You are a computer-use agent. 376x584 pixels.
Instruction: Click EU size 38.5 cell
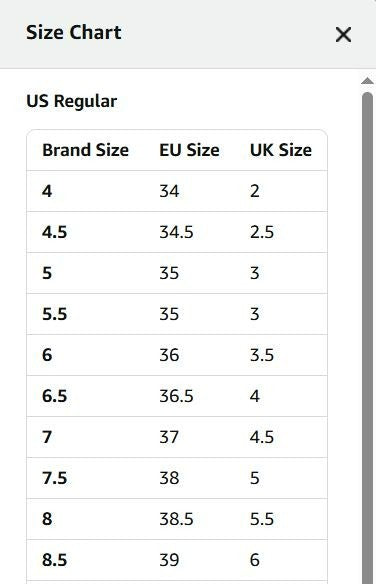pos(176,519)
